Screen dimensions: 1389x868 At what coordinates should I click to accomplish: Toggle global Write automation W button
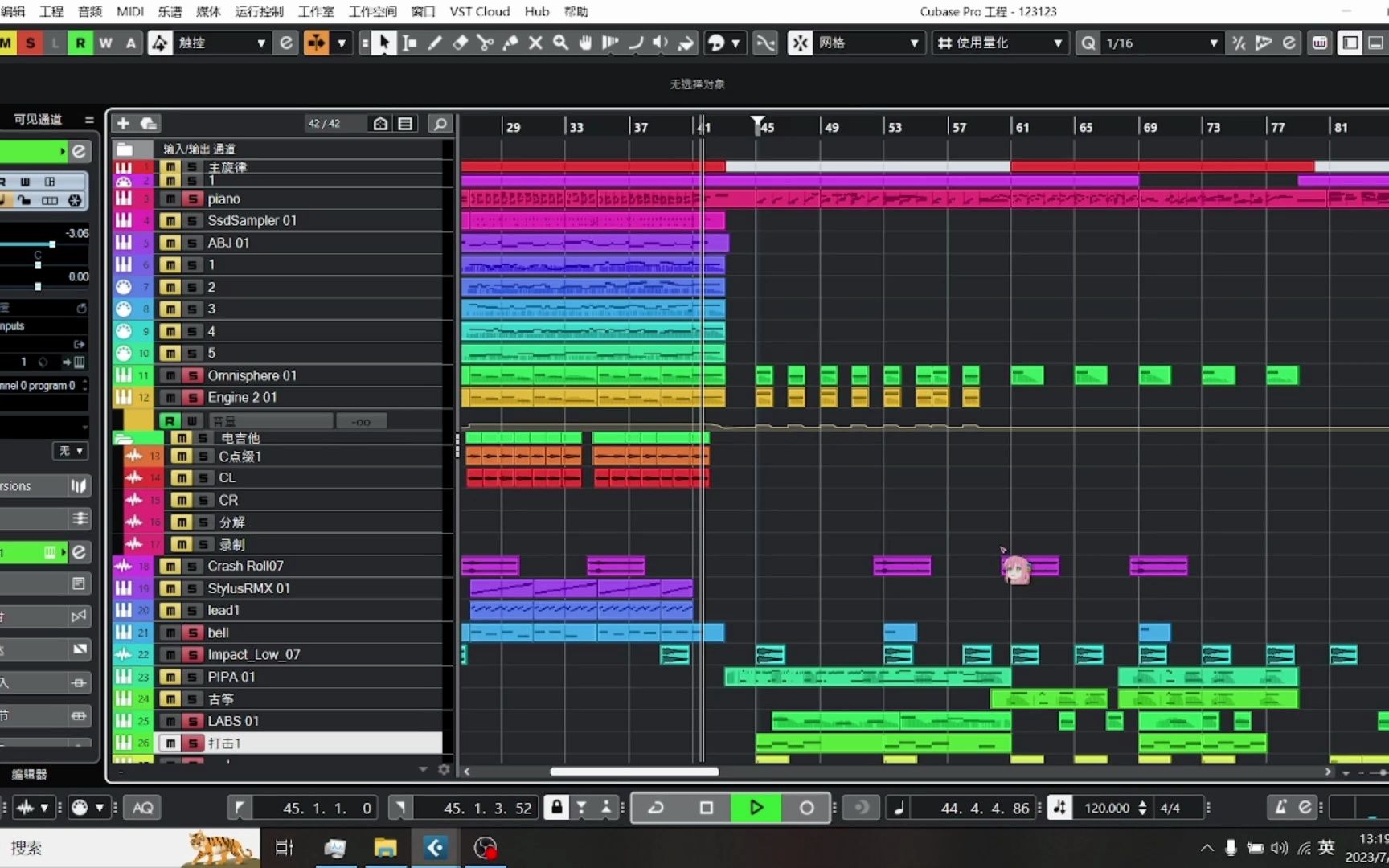click(105, 43)
